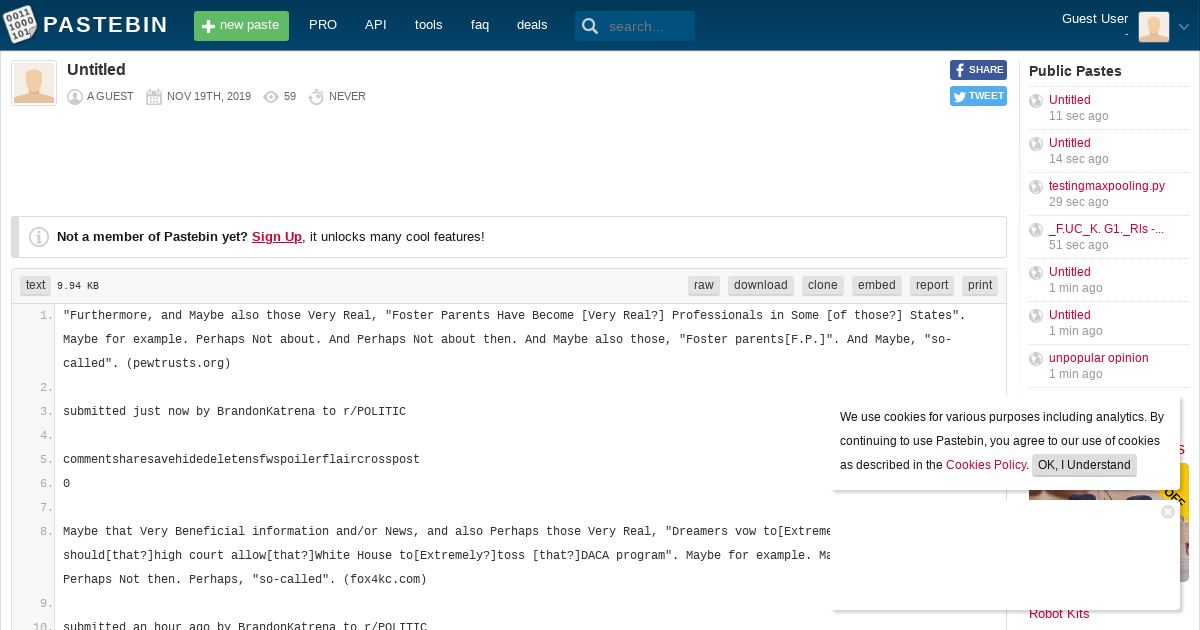Screen dimensions: 1200x630
Task: Close the advertisement with X icon
Action: point(1167,512)
